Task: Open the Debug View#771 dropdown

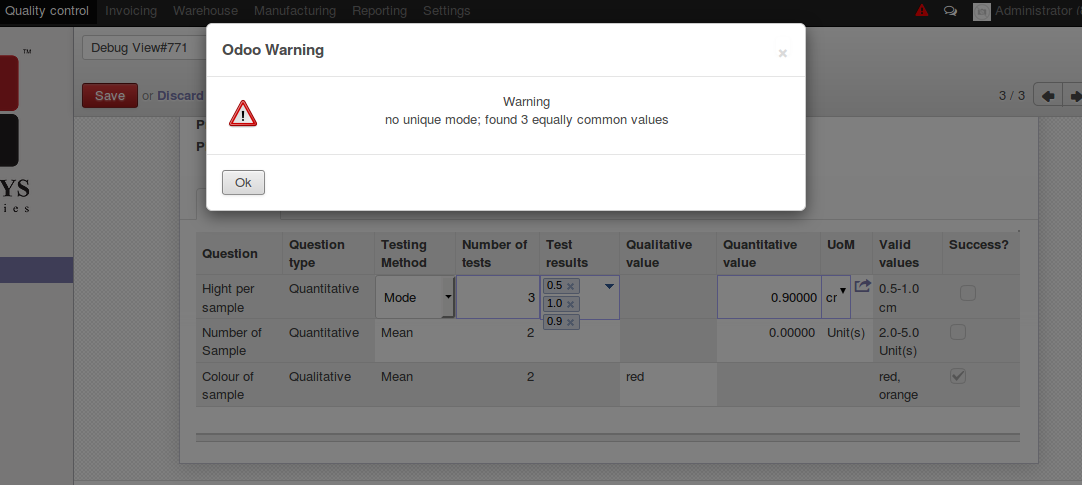Action: point(145,48)
